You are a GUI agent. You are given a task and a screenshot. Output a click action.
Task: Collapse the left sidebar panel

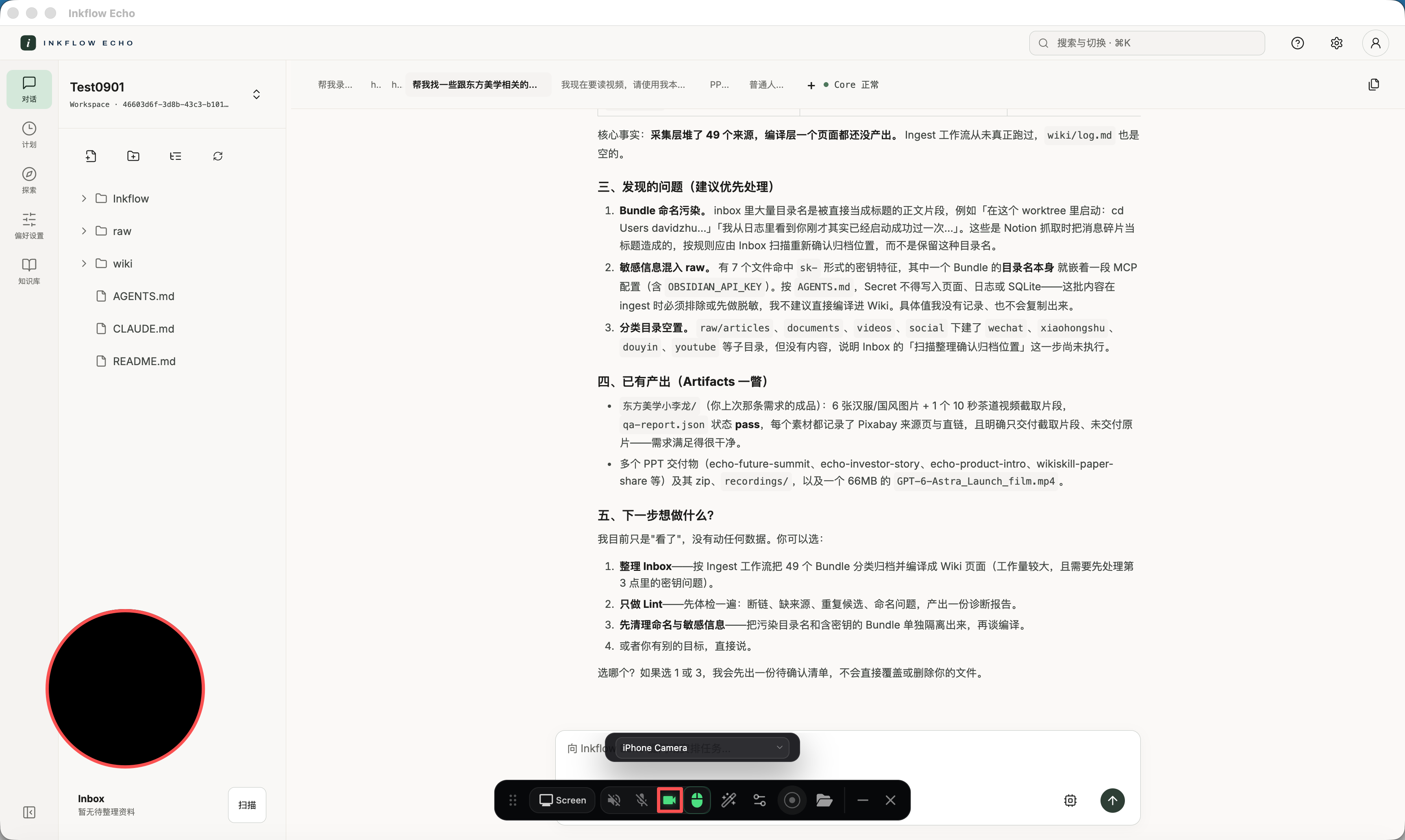tap(29, 812)
